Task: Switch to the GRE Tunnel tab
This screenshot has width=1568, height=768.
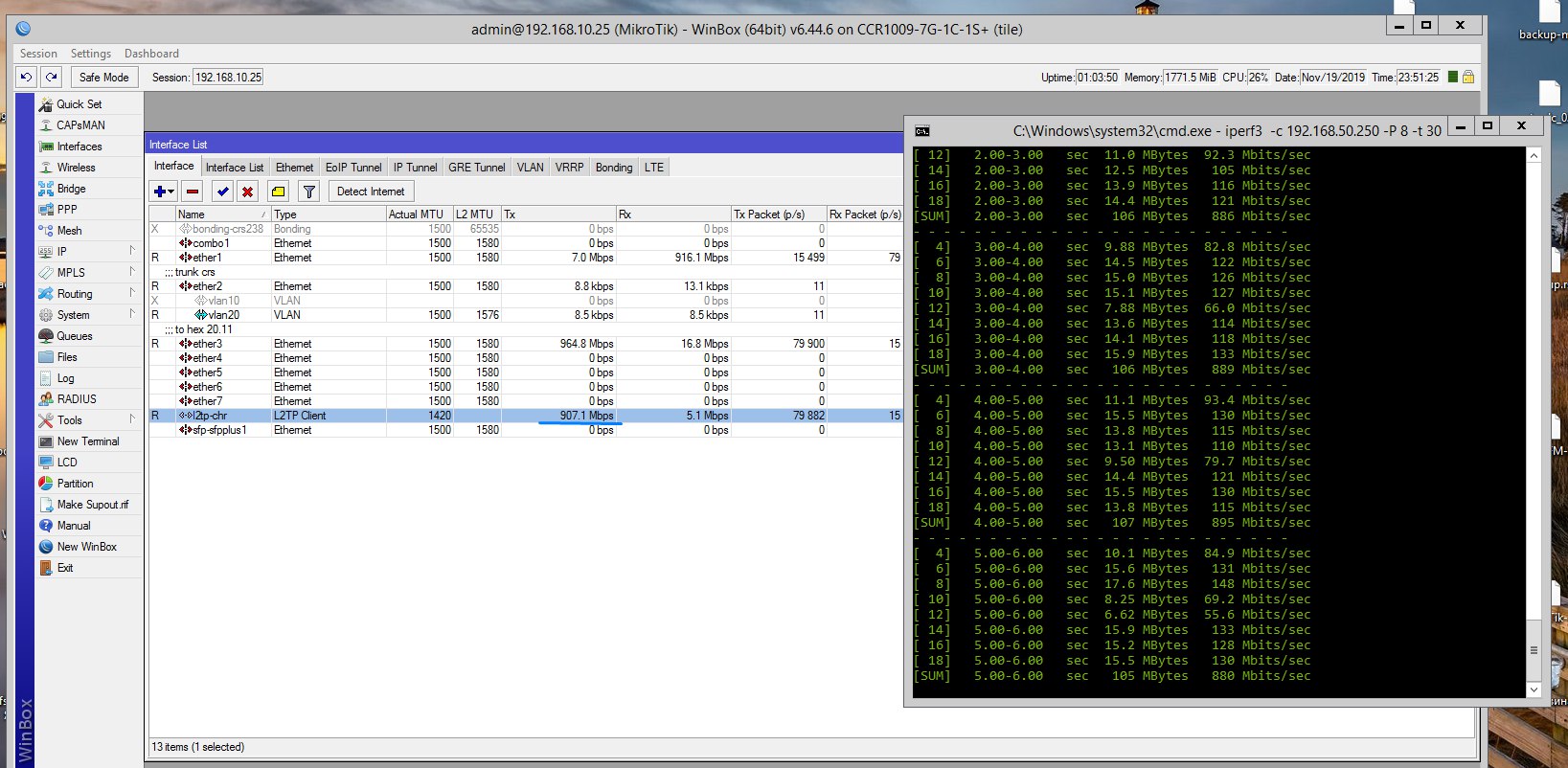Action: coord(476,167)
